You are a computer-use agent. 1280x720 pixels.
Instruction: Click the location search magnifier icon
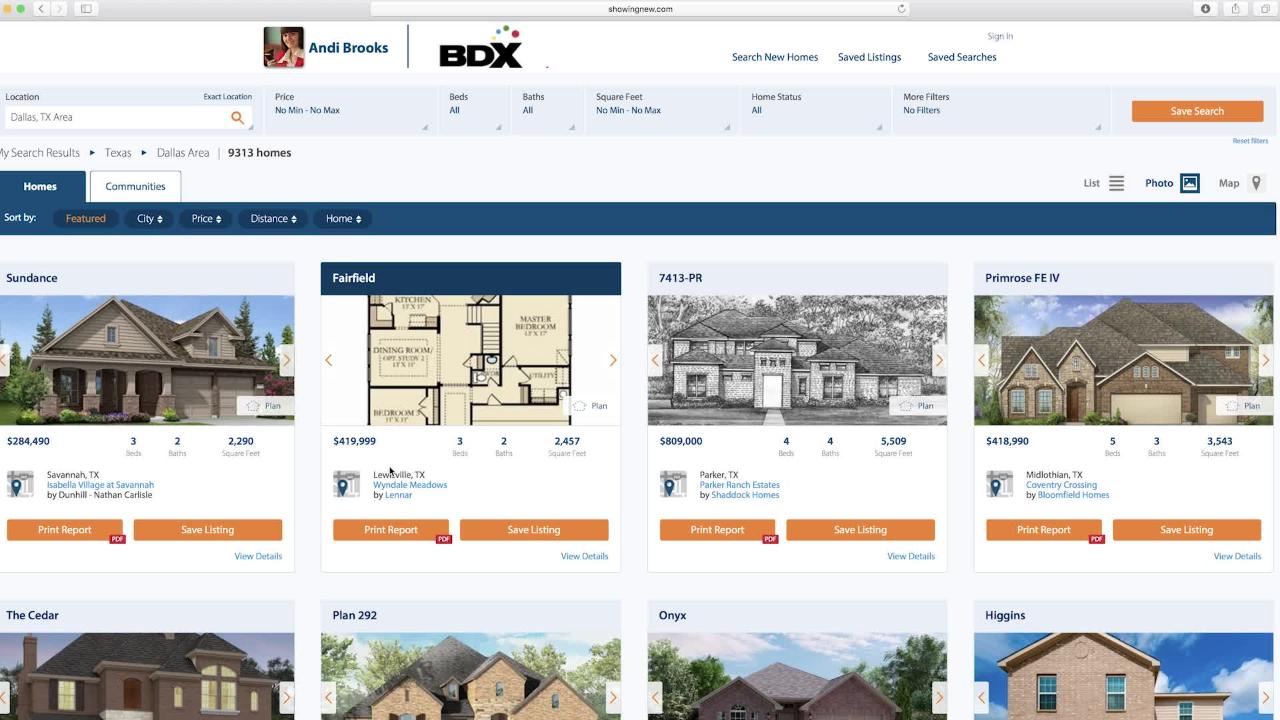click(237, 118)
